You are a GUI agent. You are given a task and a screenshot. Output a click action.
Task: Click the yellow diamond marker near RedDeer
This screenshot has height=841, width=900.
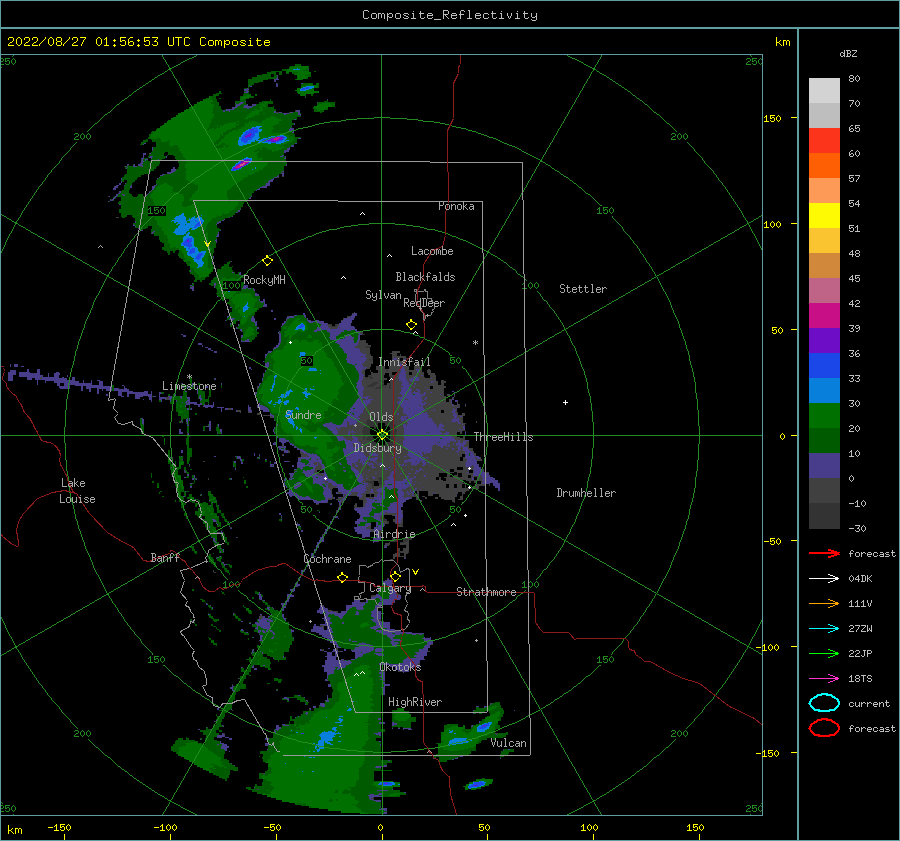tap(412, 325)
